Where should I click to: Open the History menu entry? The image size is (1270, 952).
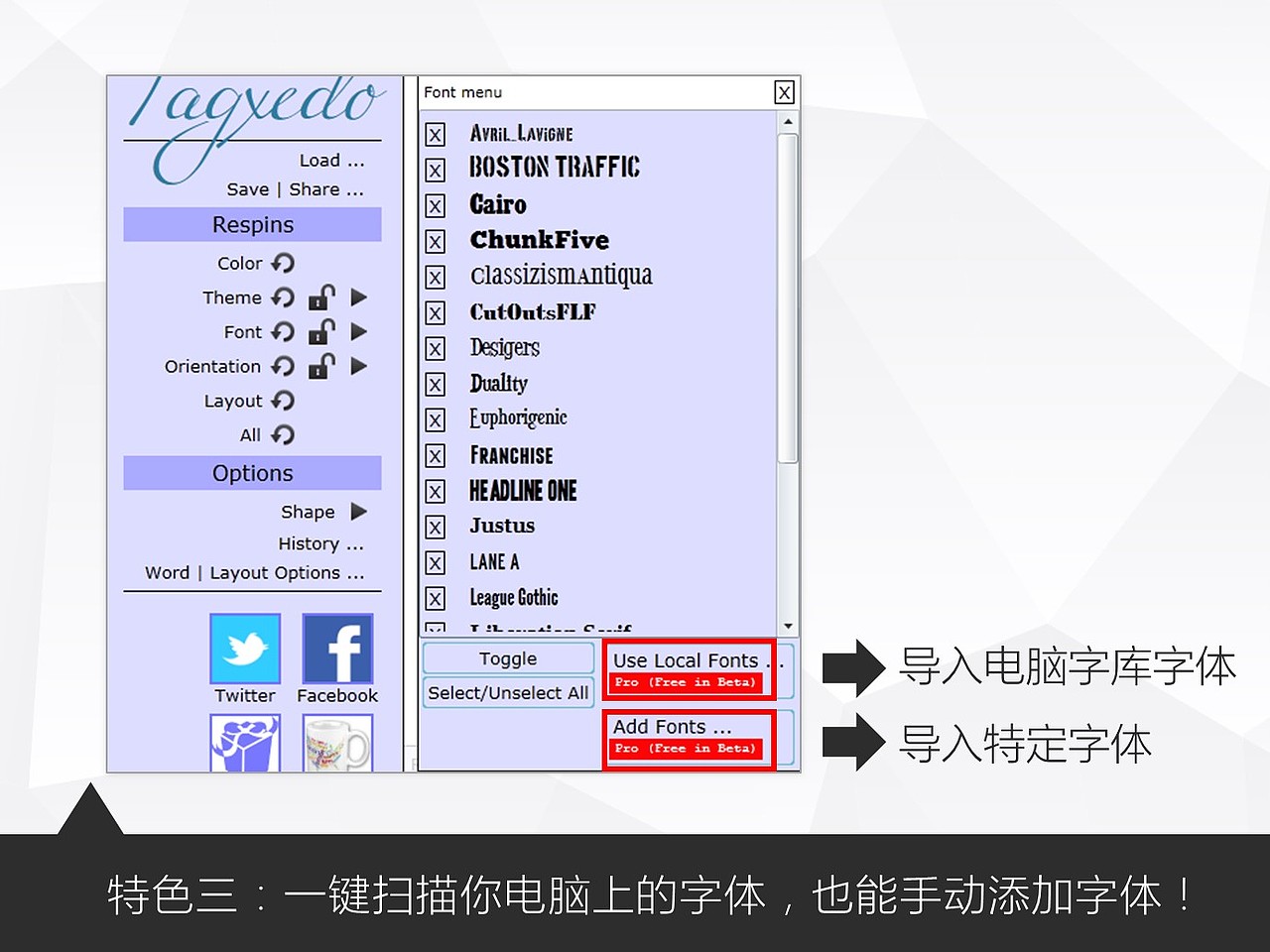[x=320, y=543]
